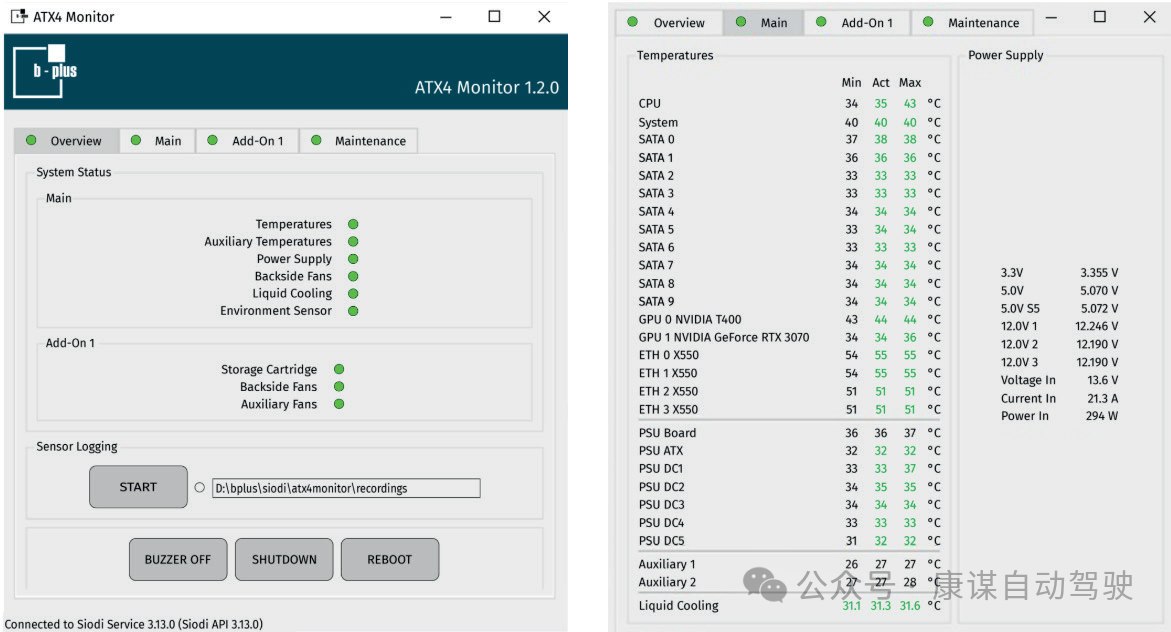
Task: Click the Max column header in Temperatures
Action: coord(910,82)
